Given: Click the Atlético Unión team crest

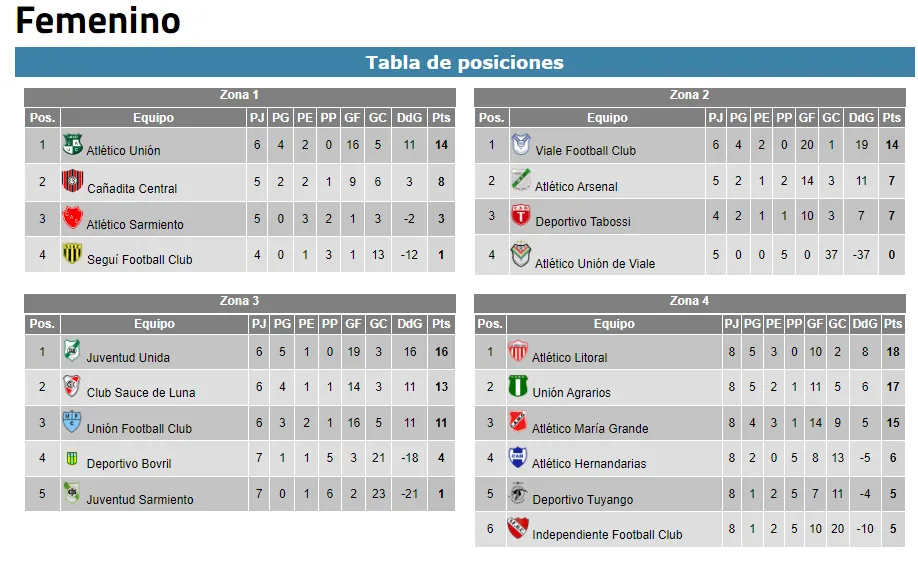Looking at the screenshot, I should point(72,145).
